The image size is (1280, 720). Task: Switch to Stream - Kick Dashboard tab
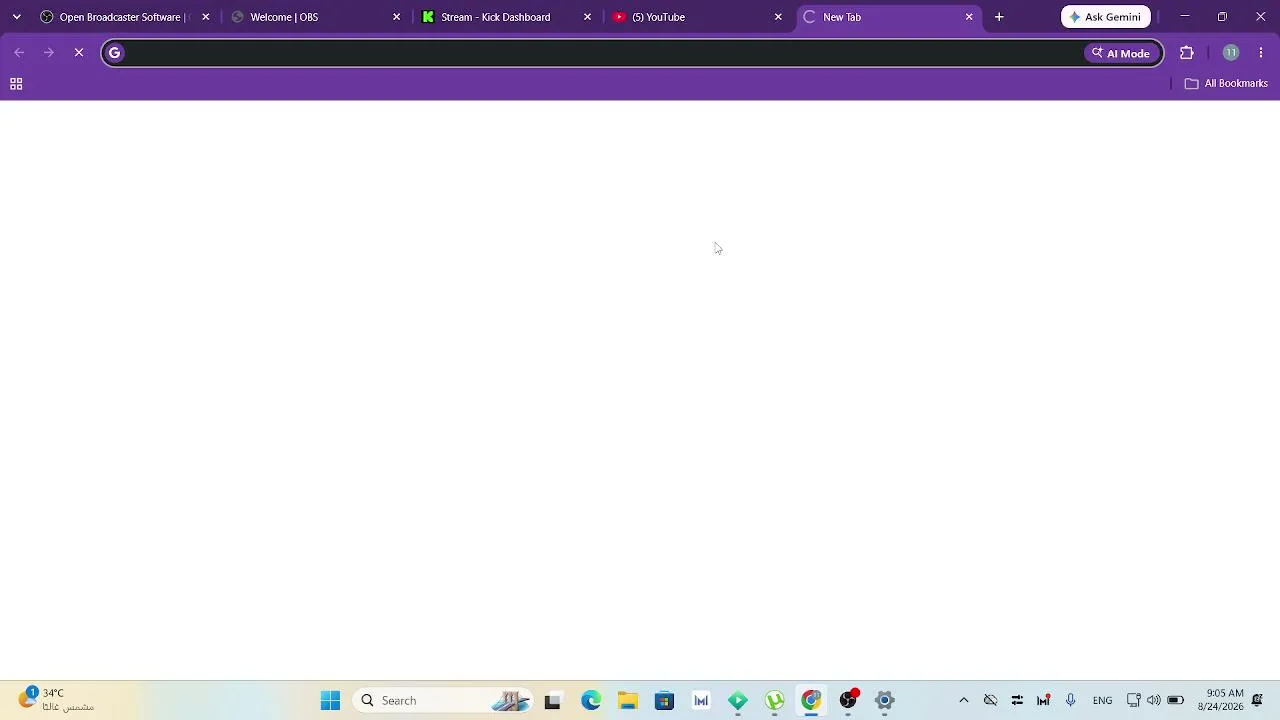coord(507,17)
